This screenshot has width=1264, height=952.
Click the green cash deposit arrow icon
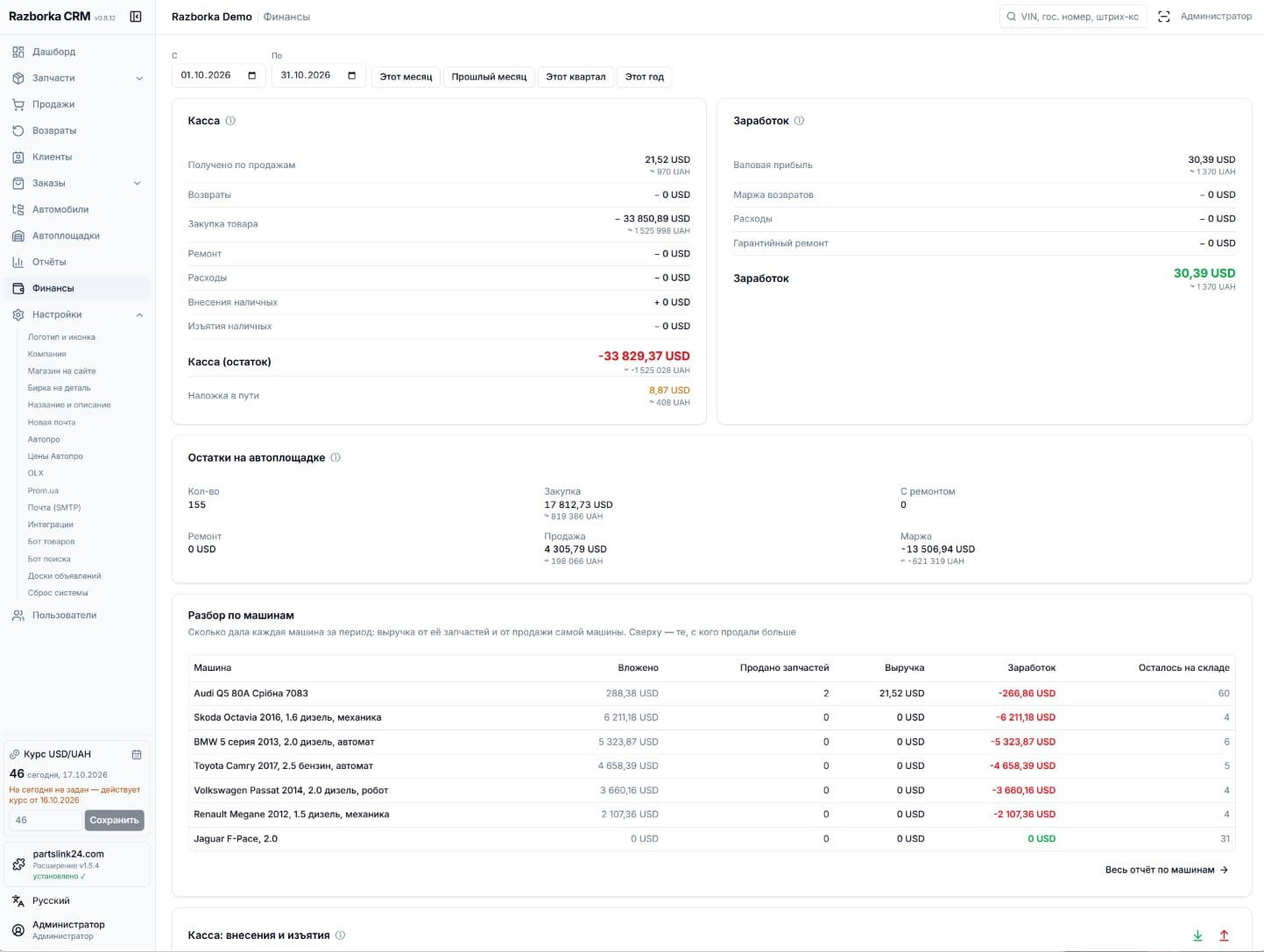point(1197,936)
